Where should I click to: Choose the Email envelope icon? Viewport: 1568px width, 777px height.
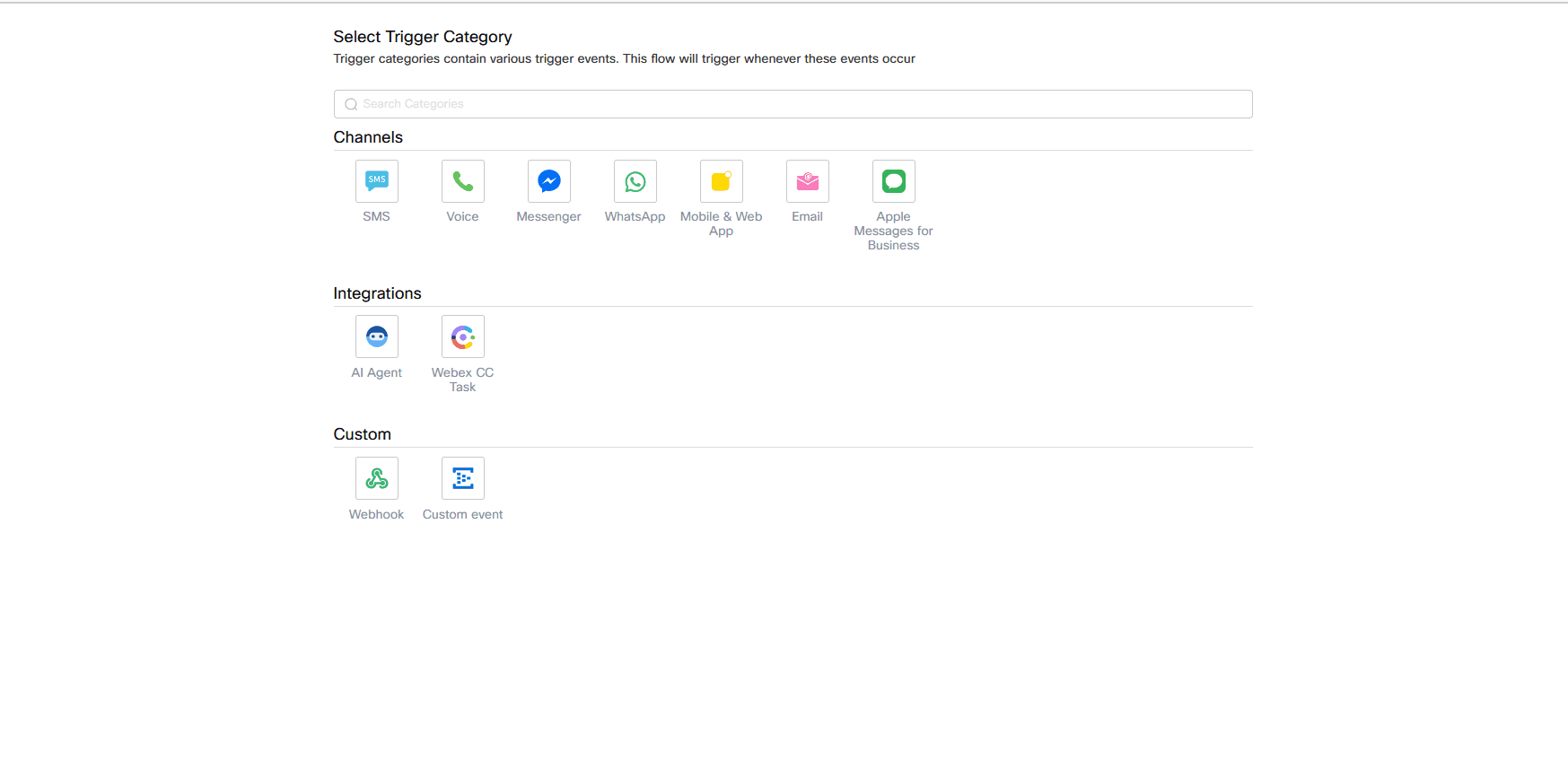807,181
